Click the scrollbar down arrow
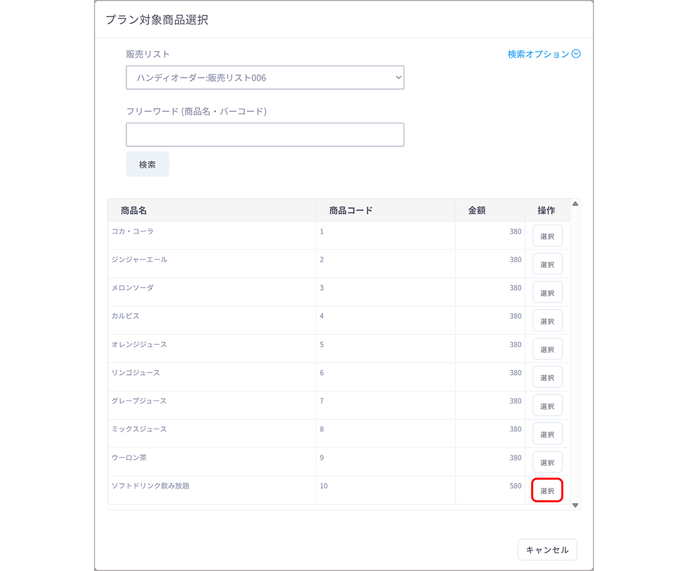The image size is (688, 571). (x=575, y=505)
